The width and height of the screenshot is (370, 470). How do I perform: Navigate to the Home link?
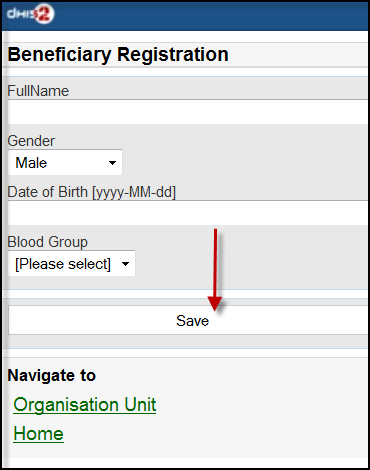click(38, 434)
